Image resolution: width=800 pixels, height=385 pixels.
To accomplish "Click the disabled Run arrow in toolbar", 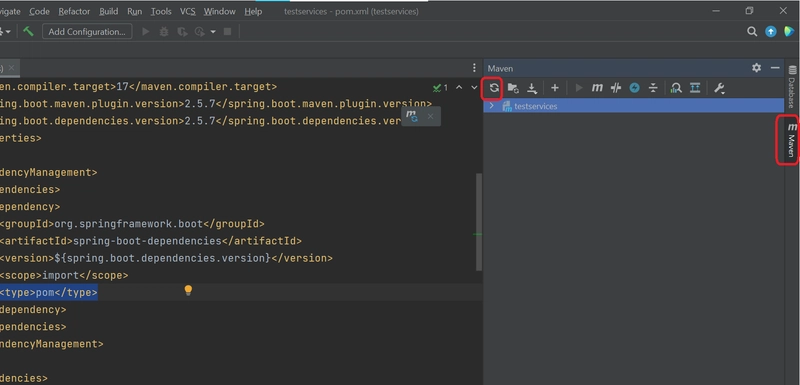I will click(145, 32).
